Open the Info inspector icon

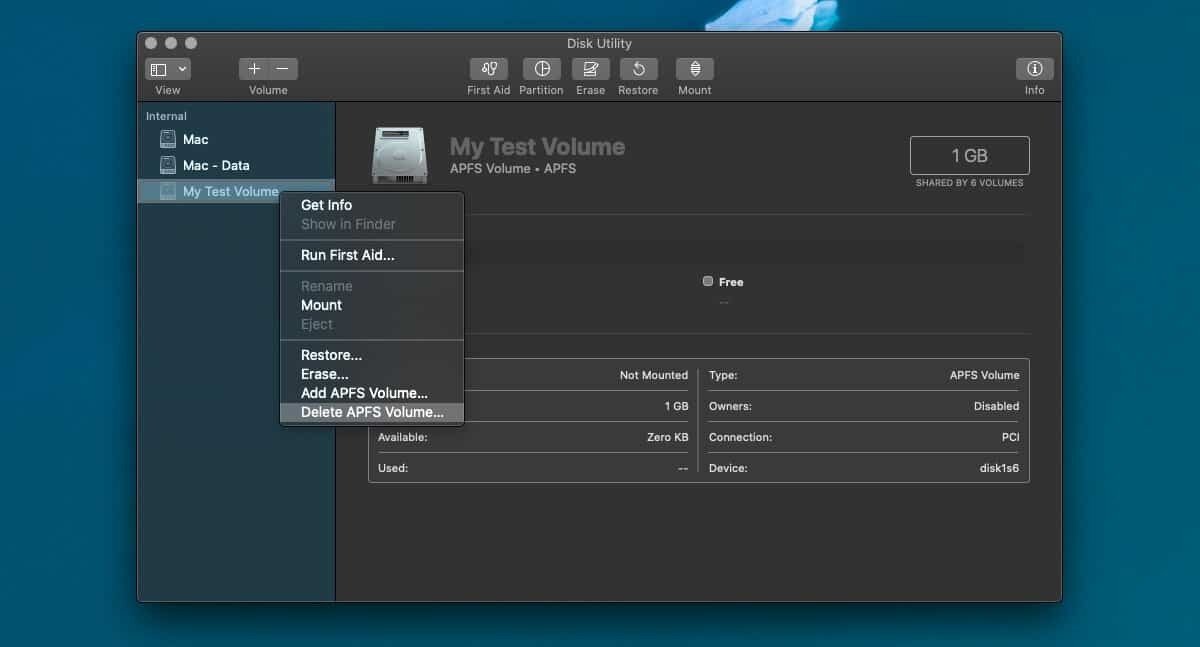point(1034,69)
